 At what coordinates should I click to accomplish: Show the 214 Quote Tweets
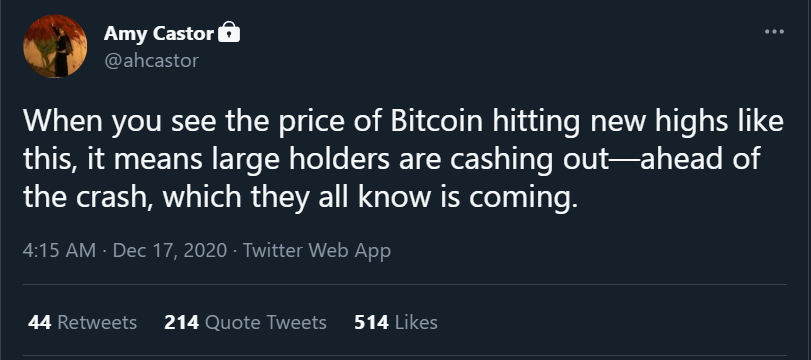[x=245, y=322]
